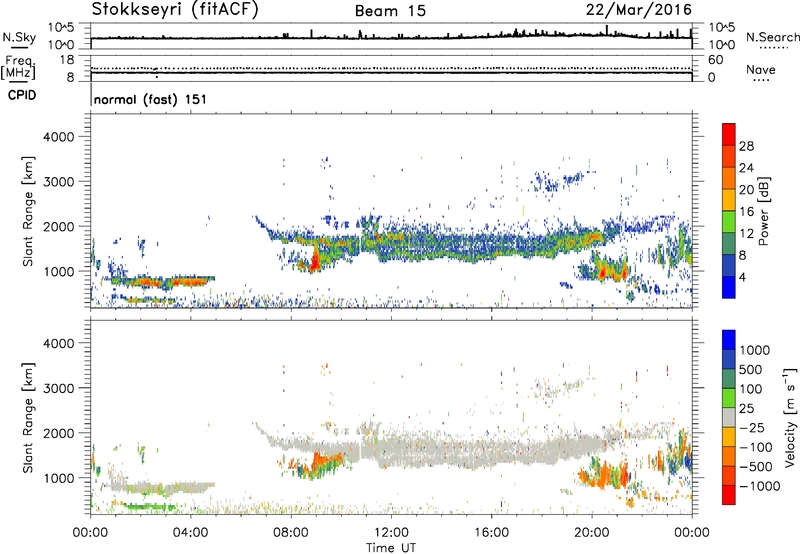Click the "20:00" time axis label
800x554 pixels.
pos(592,533)
